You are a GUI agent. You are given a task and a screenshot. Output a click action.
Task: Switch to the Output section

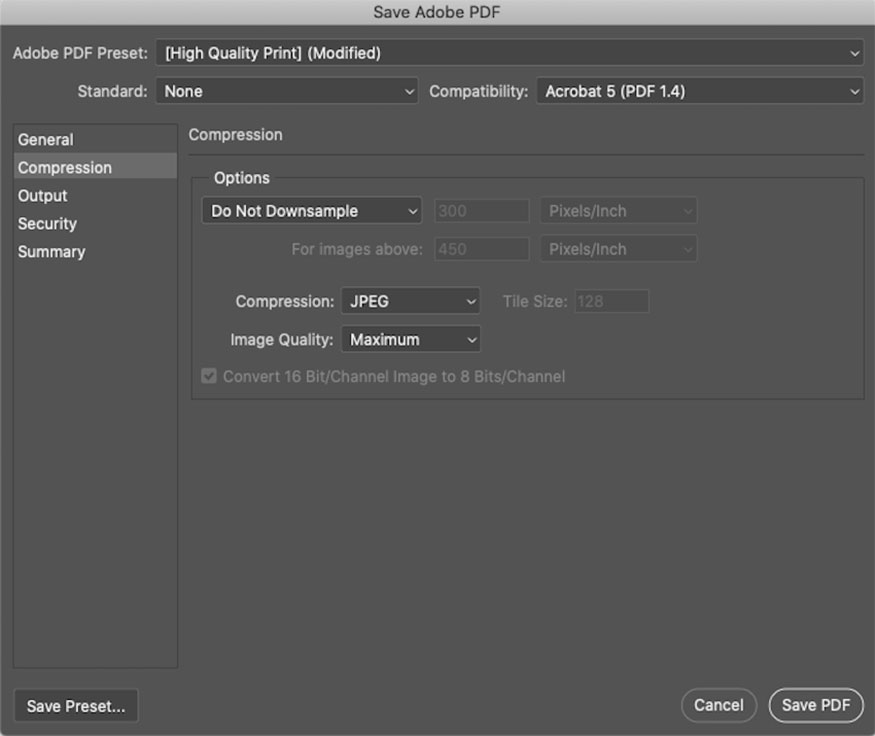(95, 196)
